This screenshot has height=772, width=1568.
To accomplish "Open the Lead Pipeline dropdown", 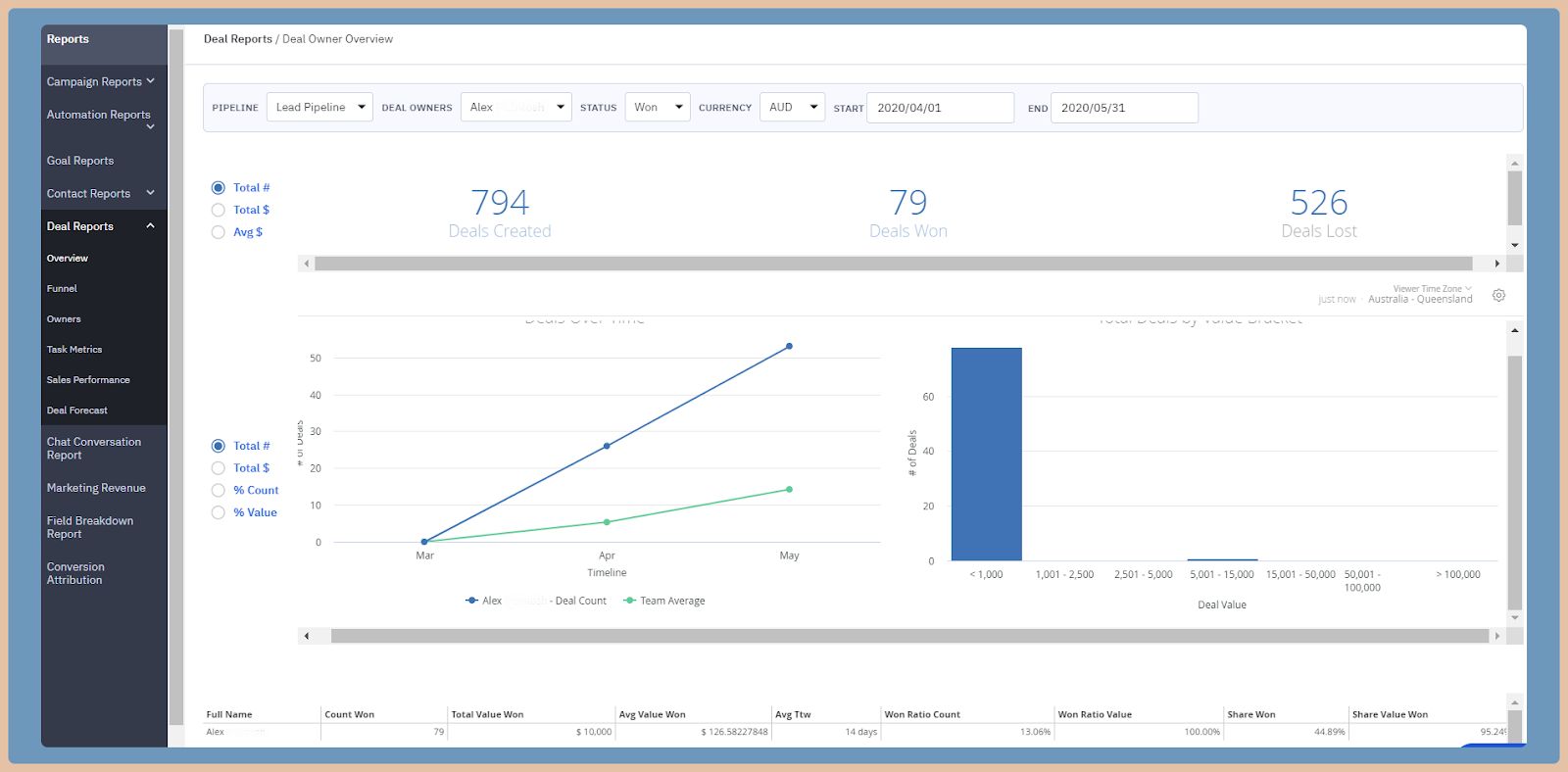I will click(x=319, y=107).
